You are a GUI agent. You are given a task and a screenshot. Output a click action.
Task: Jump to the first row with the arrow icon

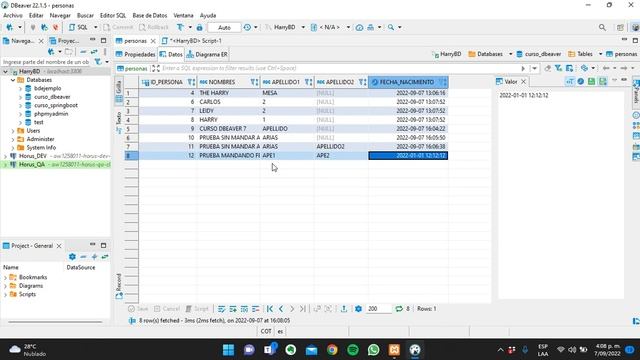[x=270, y=309]
